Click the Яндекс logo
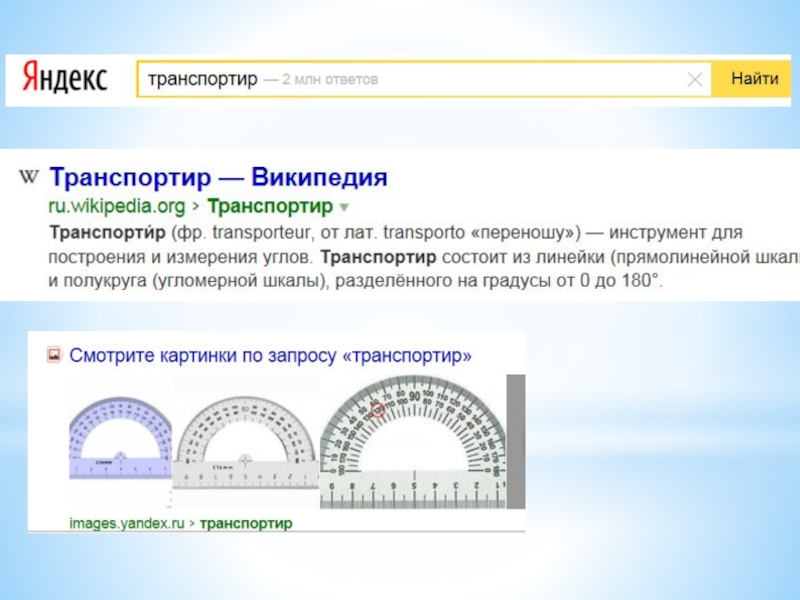The height and width of the screenshot is (600, 800). pyautogui.click(x=65, y=78)
